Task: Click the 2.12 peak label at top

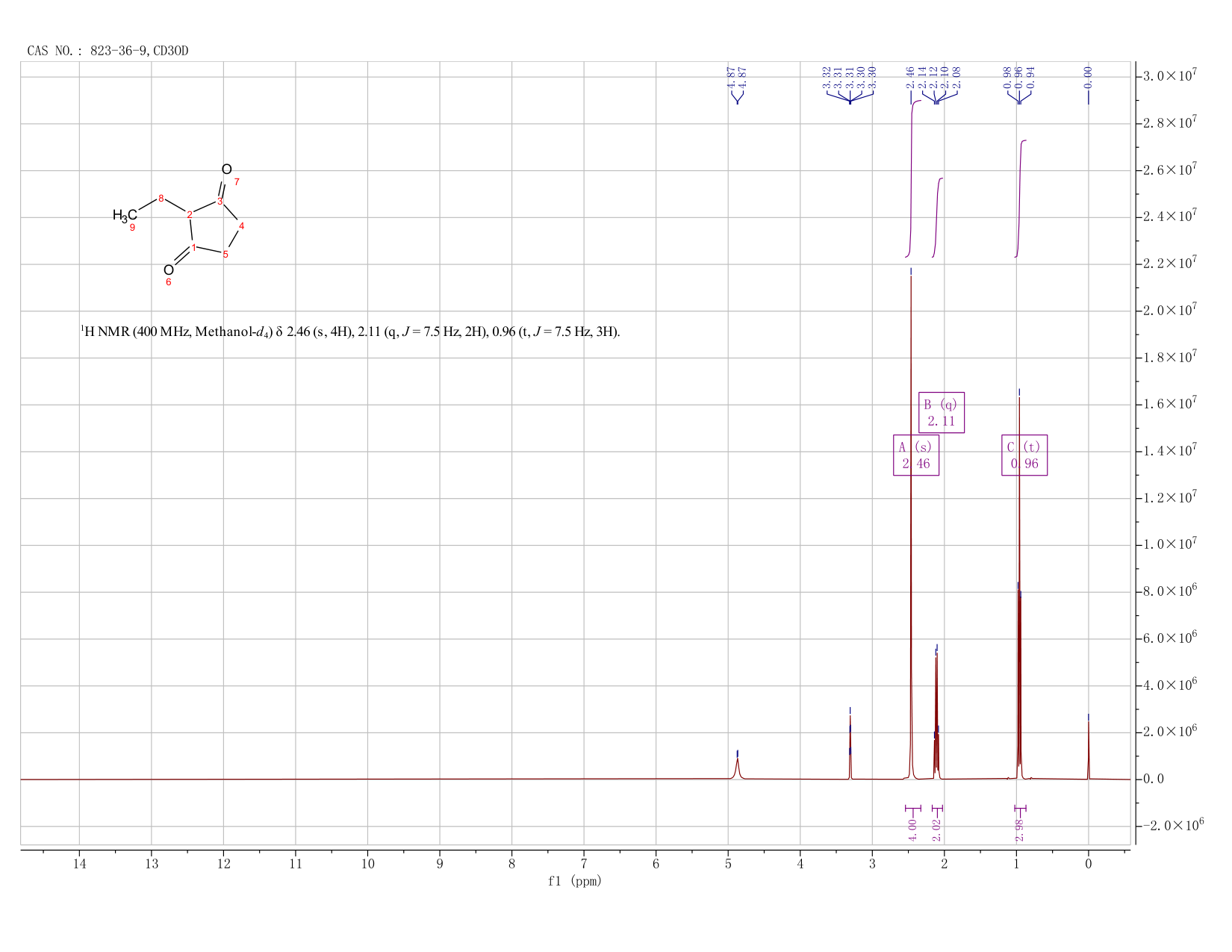Action: pyautogui.click(x=933, y=78)
